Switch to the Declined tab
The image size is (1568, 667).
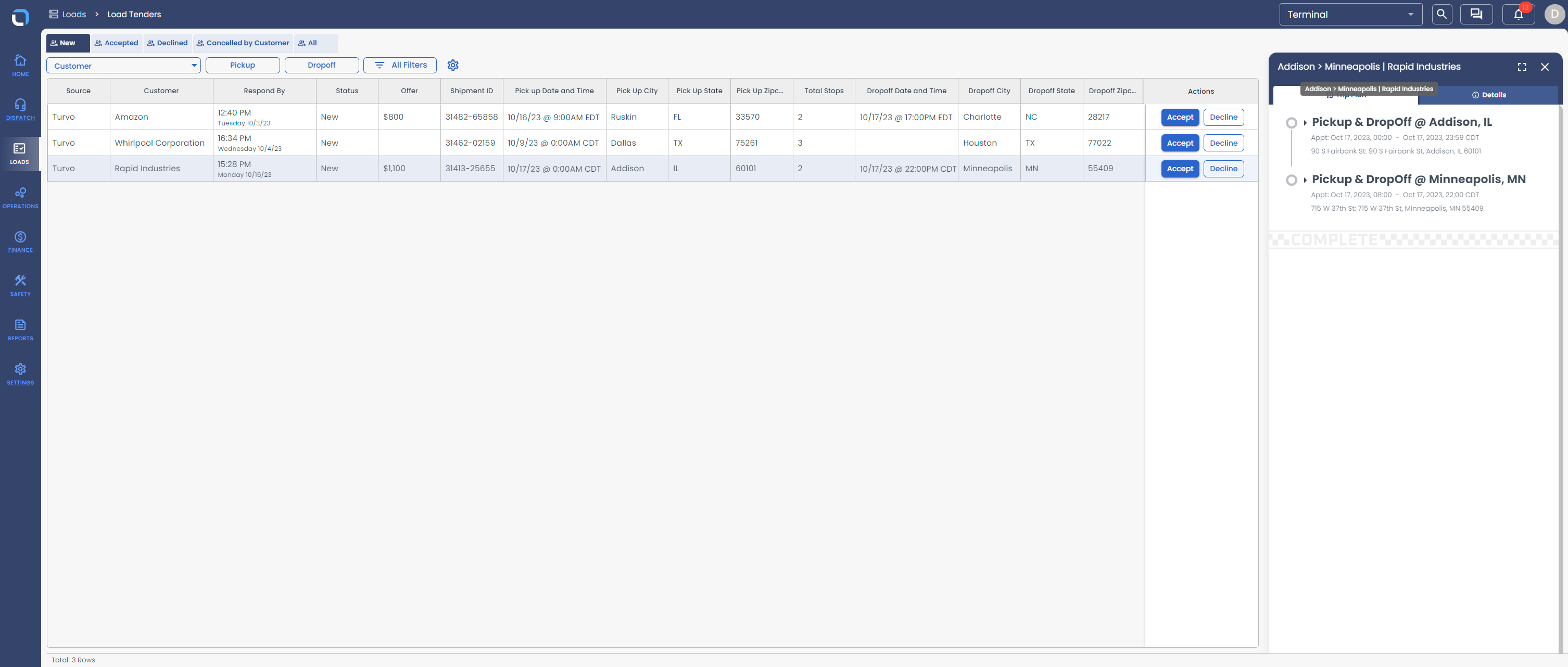coord(168,43)
